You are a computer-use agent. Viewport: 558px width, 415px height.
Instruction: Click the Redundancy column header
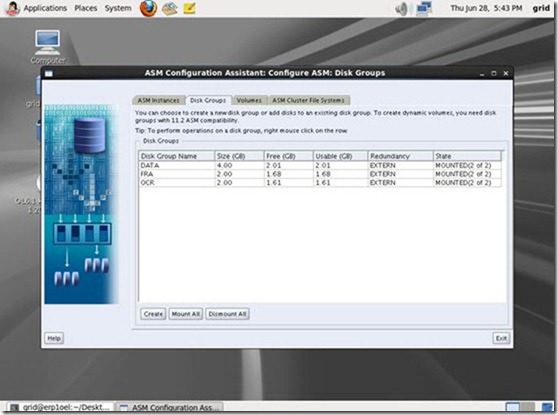(x=400, y=156)
